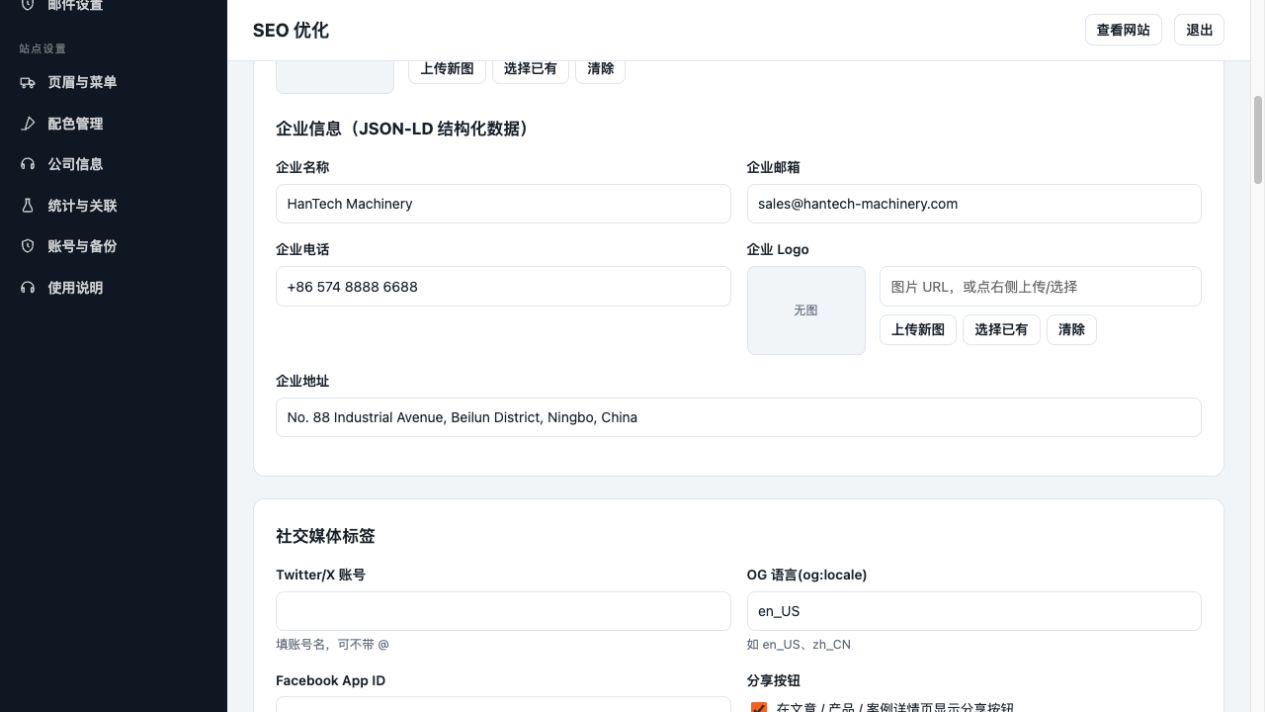The height and width of the screenshot is (712, 1265).
Task: Click the header and menu truck icon
Action: [27, 82]
